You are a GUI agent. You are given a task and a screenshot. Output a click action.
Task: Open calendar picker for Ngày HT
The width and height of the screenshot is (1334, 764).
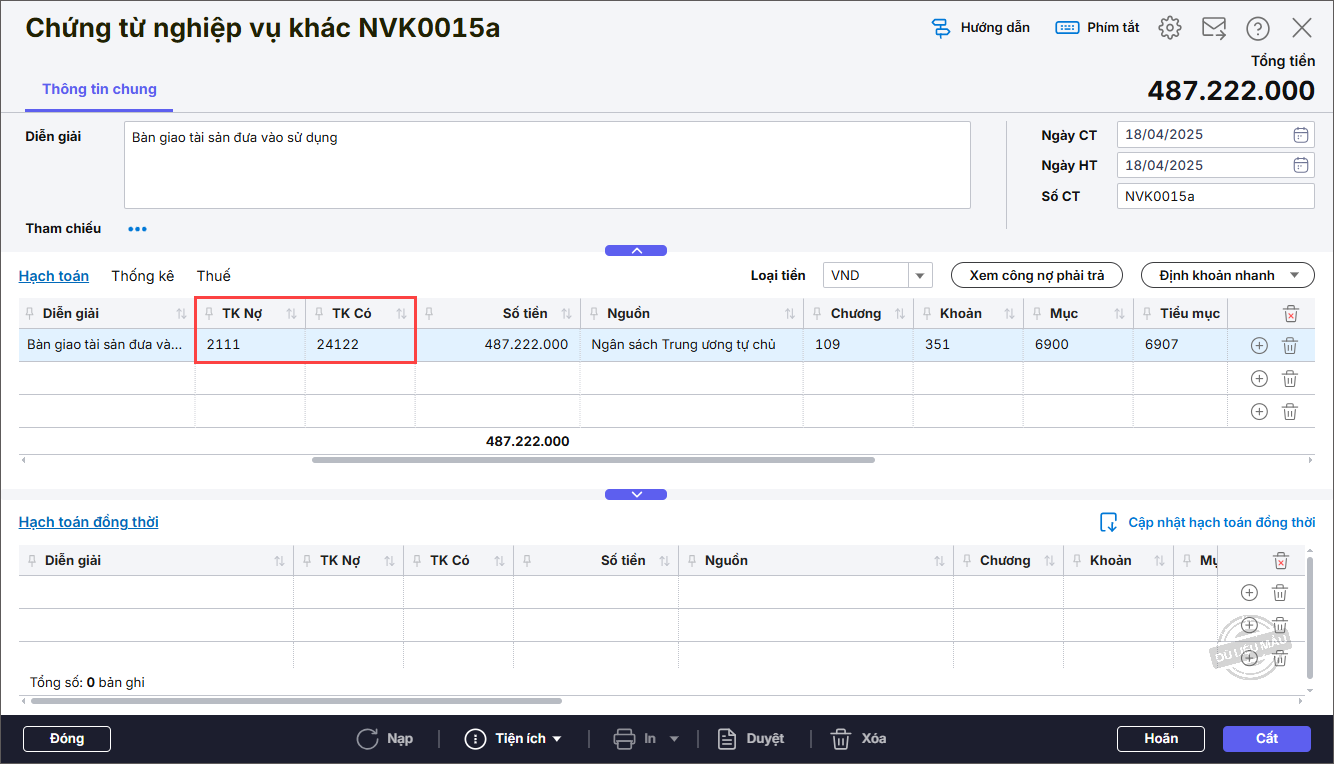click(1300, 165)
